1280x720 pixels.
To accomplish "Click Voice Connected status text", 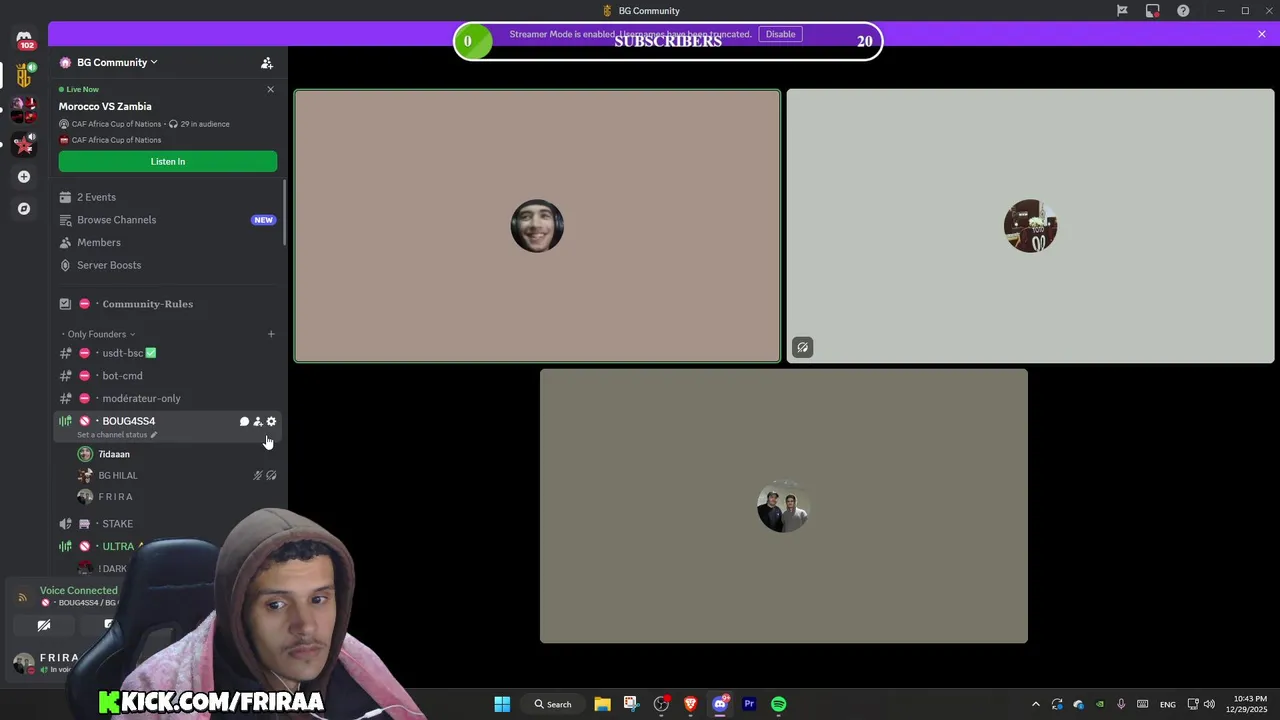I will pos(78,590).
